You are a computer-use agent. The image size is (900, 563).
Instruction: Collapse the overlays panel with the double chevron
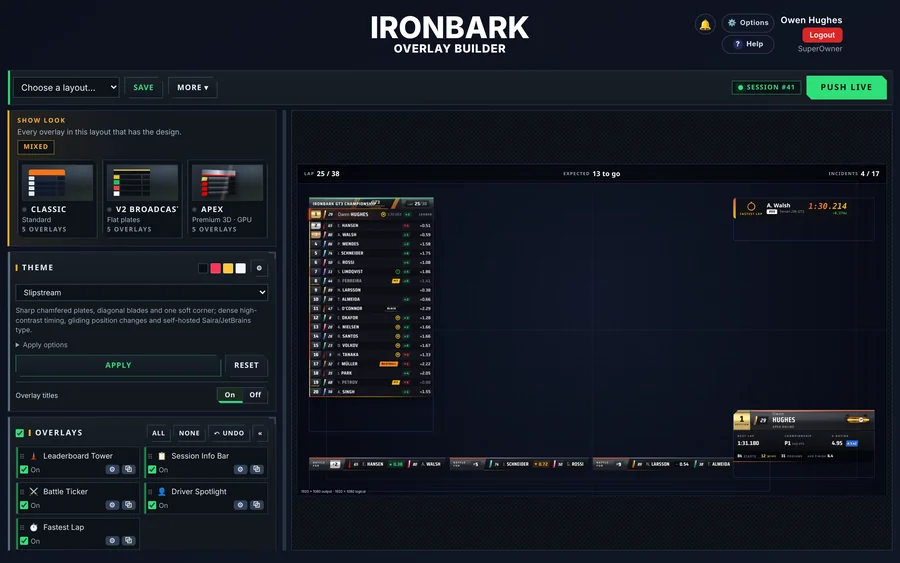click(x=260, y=433)
